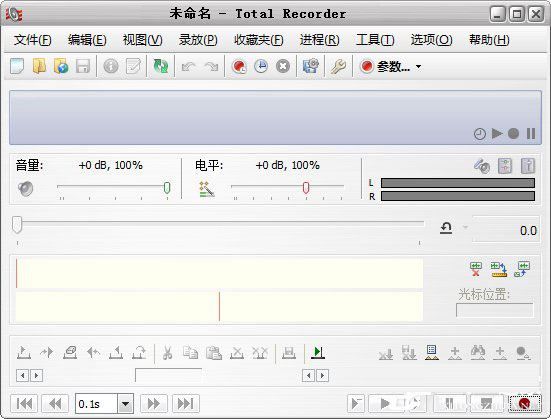Click the red record-source toolbar icon
Screen dimensions: 551x419
click(x=239, y=66)
